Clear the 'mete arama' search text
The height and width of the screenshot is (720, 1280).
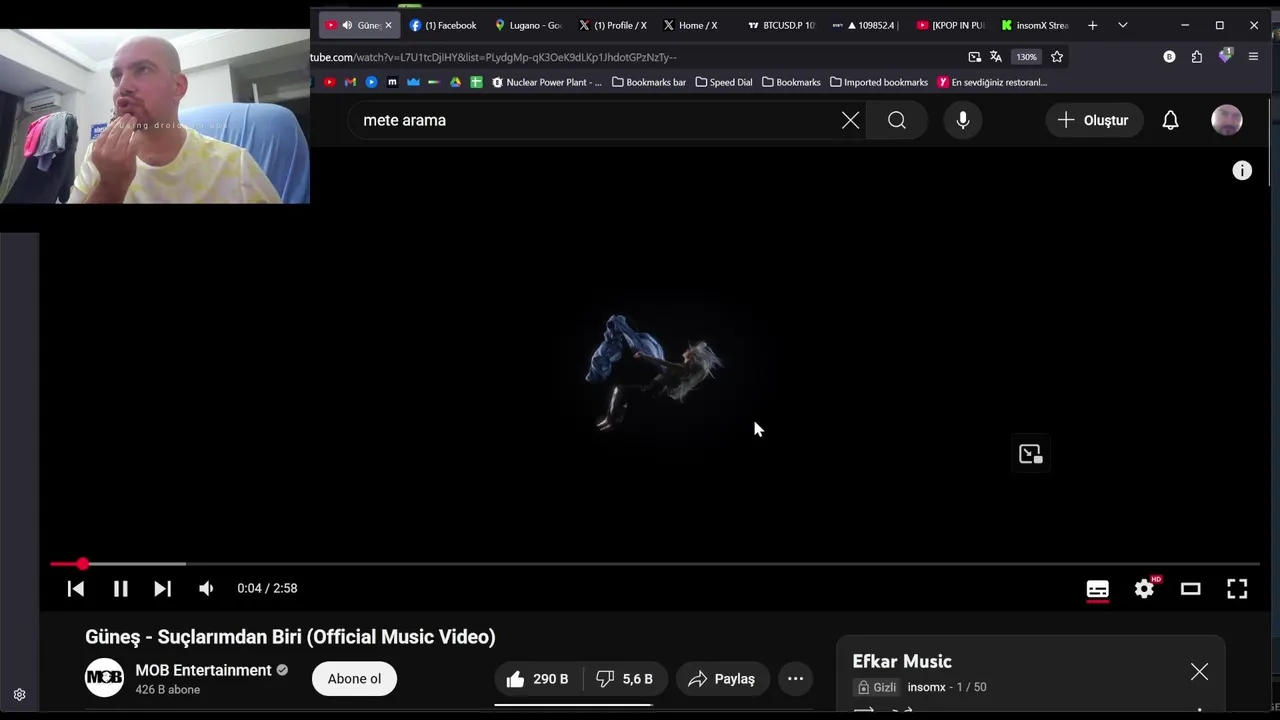coord(850,120)
